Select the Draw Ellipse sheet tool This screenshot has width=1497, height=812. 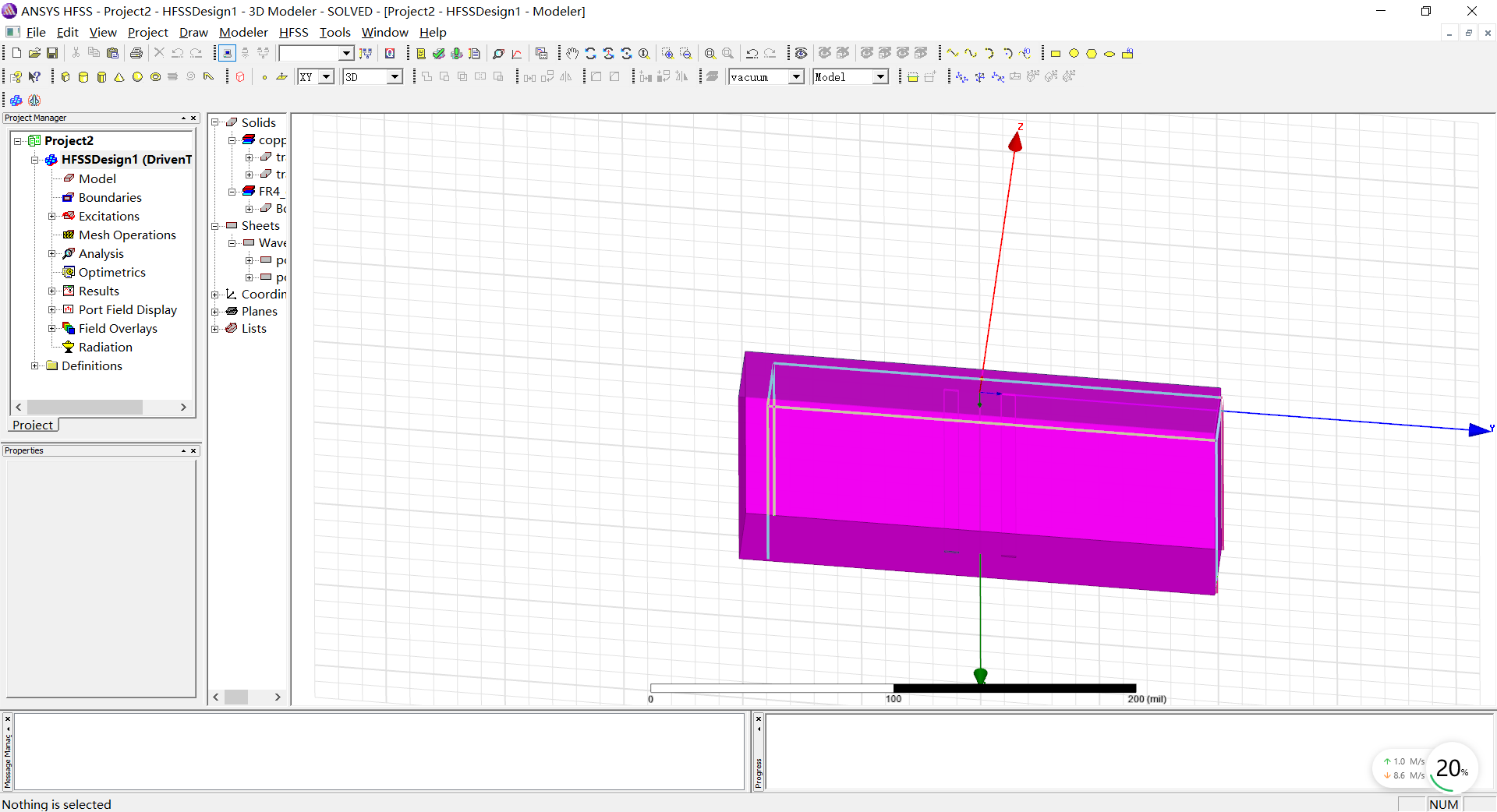(x=1109, y=53)
